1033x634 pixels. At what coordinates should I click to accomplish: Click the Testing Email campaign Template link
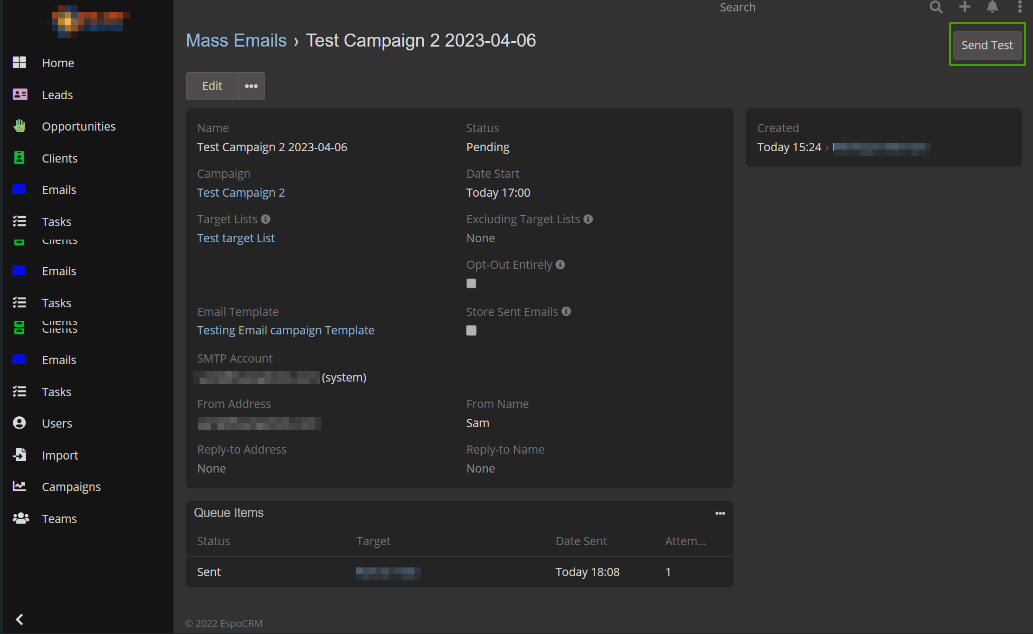[x=286, y=330]
